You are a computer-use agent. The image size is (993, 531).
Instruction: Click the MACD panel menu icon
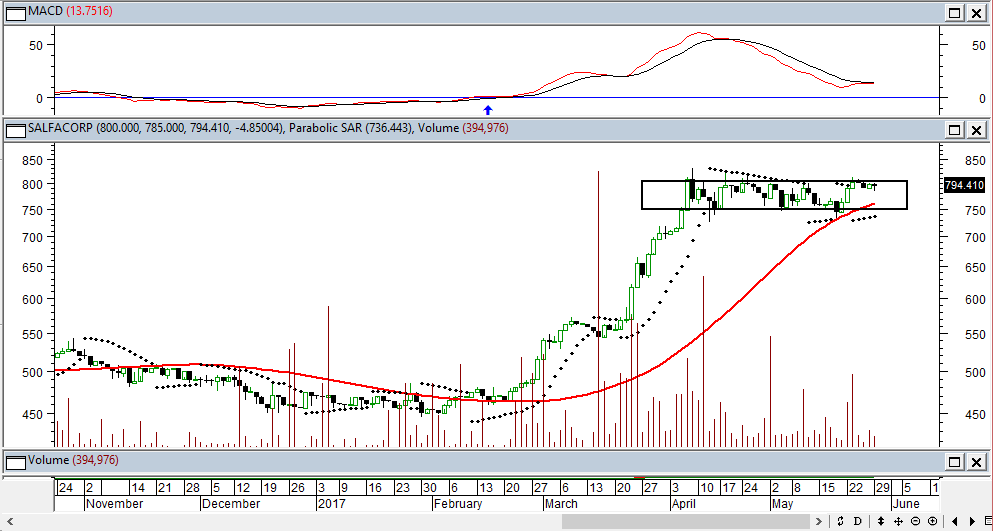click(16, 12)
